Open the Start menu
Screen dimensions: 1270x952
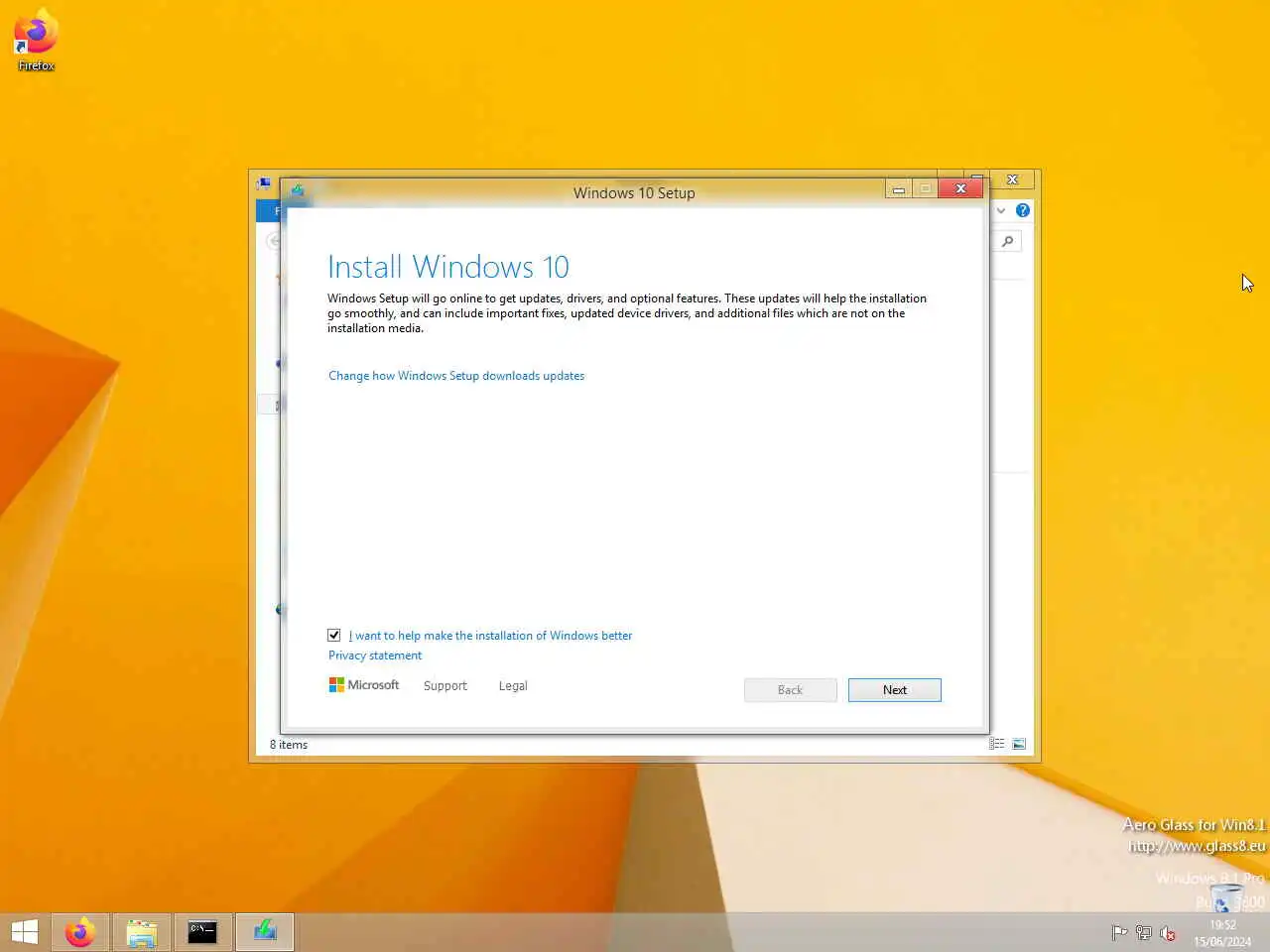tap(25, 932)
